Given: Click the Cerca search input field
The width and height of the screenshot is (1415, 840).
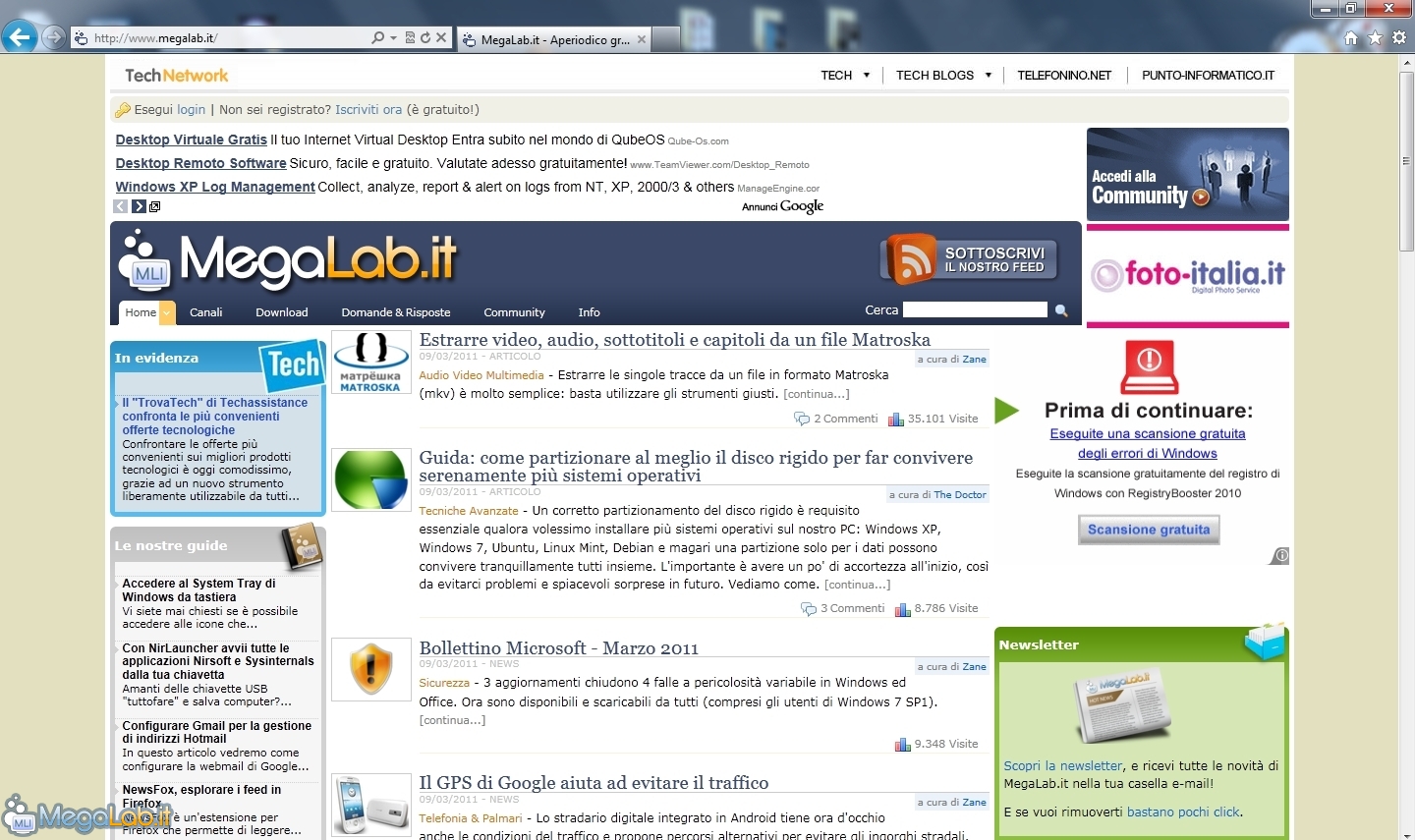Looking at the screenshot, I should coord(975,309).
